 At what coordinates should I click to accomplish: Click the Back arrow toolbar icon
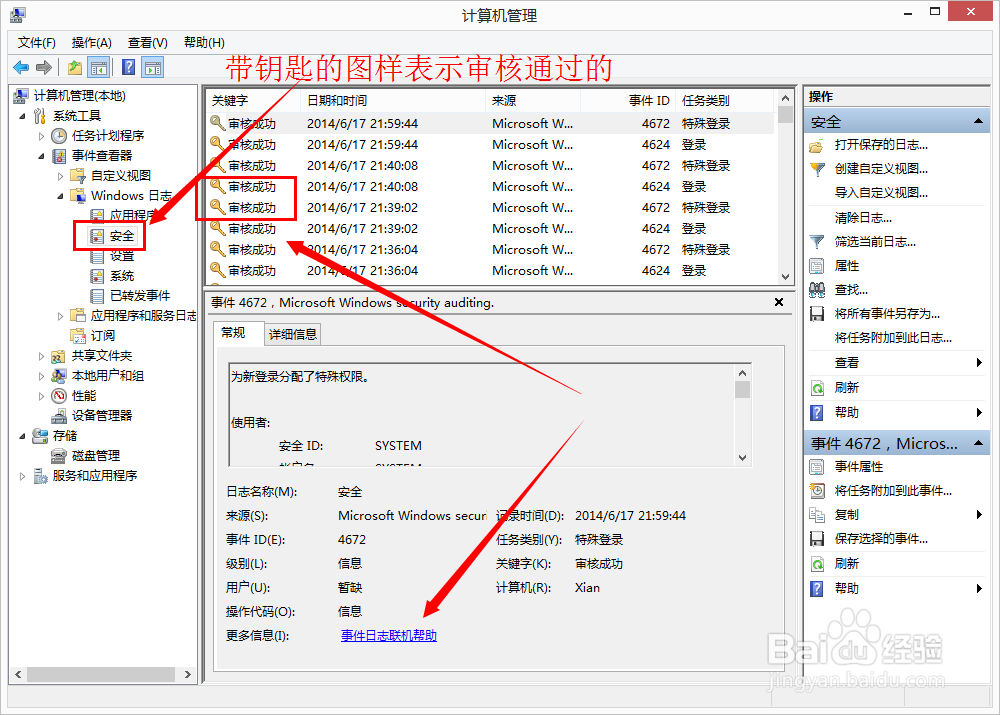coord(21,67)
